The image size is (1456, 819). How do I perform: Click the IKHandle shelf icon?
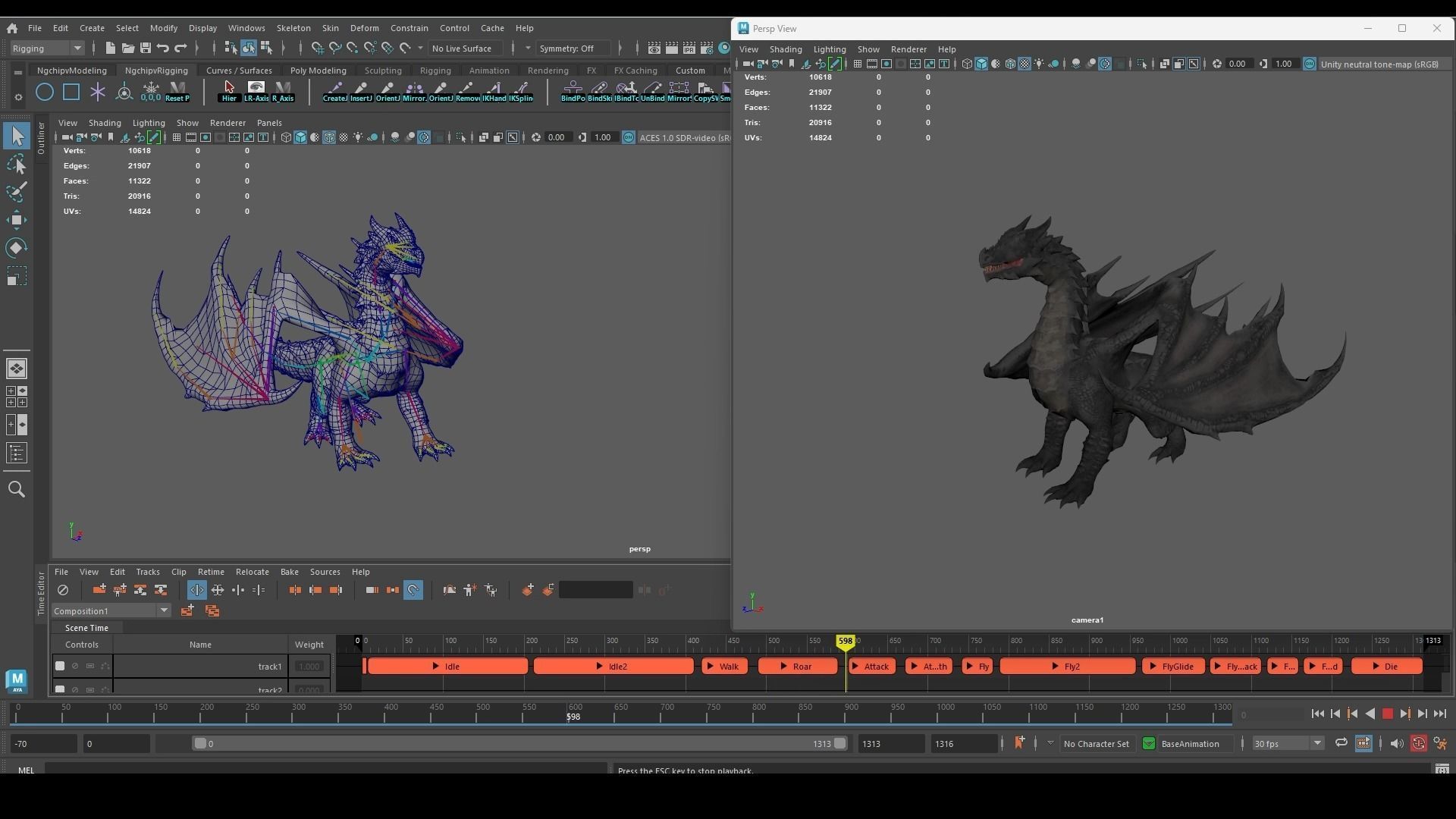(494, 92)
